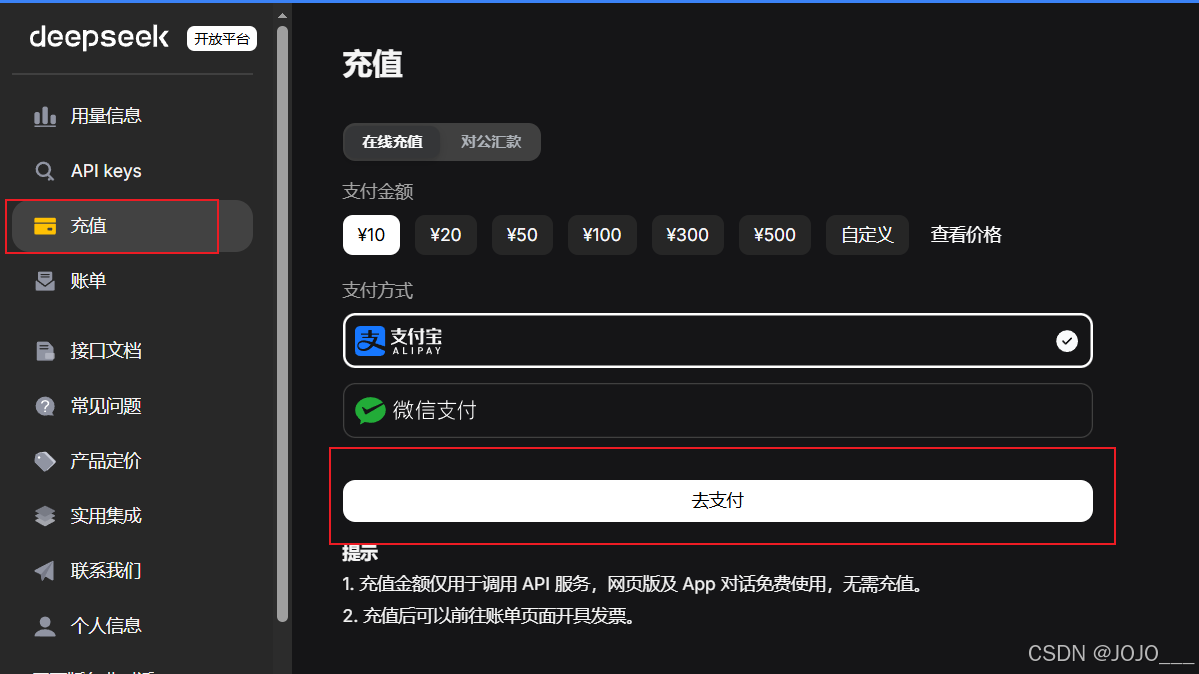Open 产品定价 in the sidebar
The height and width of the screenshot is (674, 1199).
(132, 461)
